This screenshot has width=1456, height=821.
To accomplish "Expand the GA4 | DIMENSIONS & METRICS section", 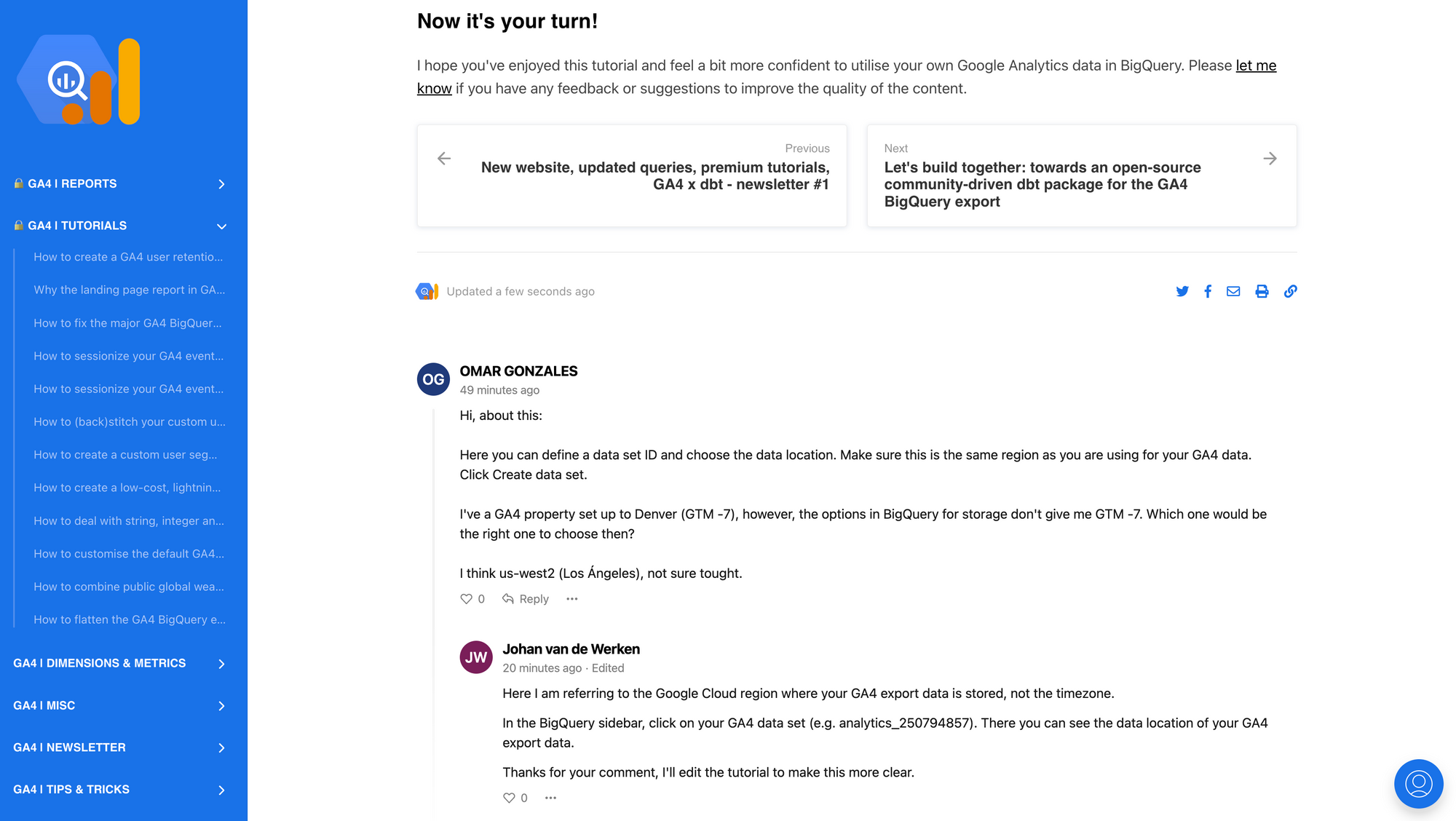I will pos(120,663).
